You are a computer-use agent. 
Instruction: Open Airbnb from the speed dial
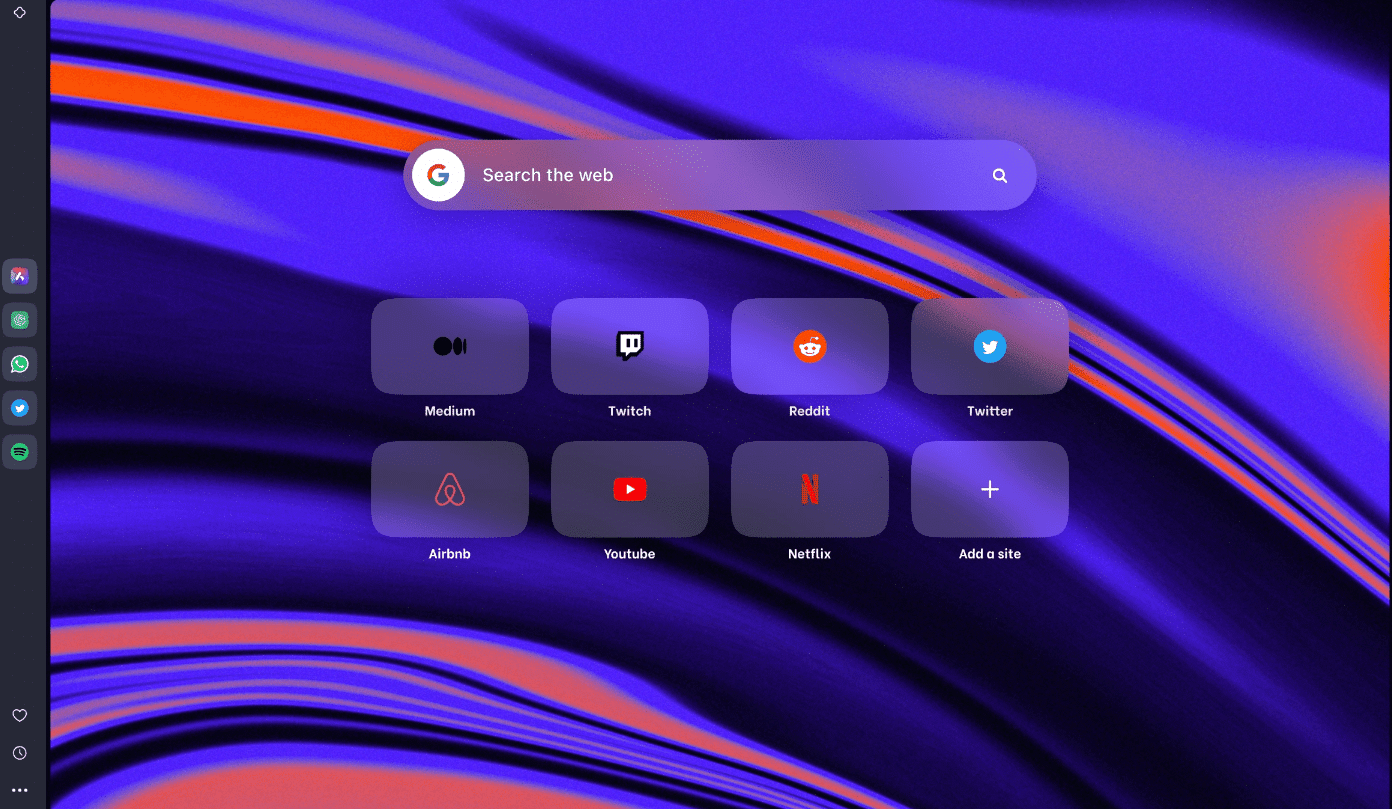pos(449,489)
